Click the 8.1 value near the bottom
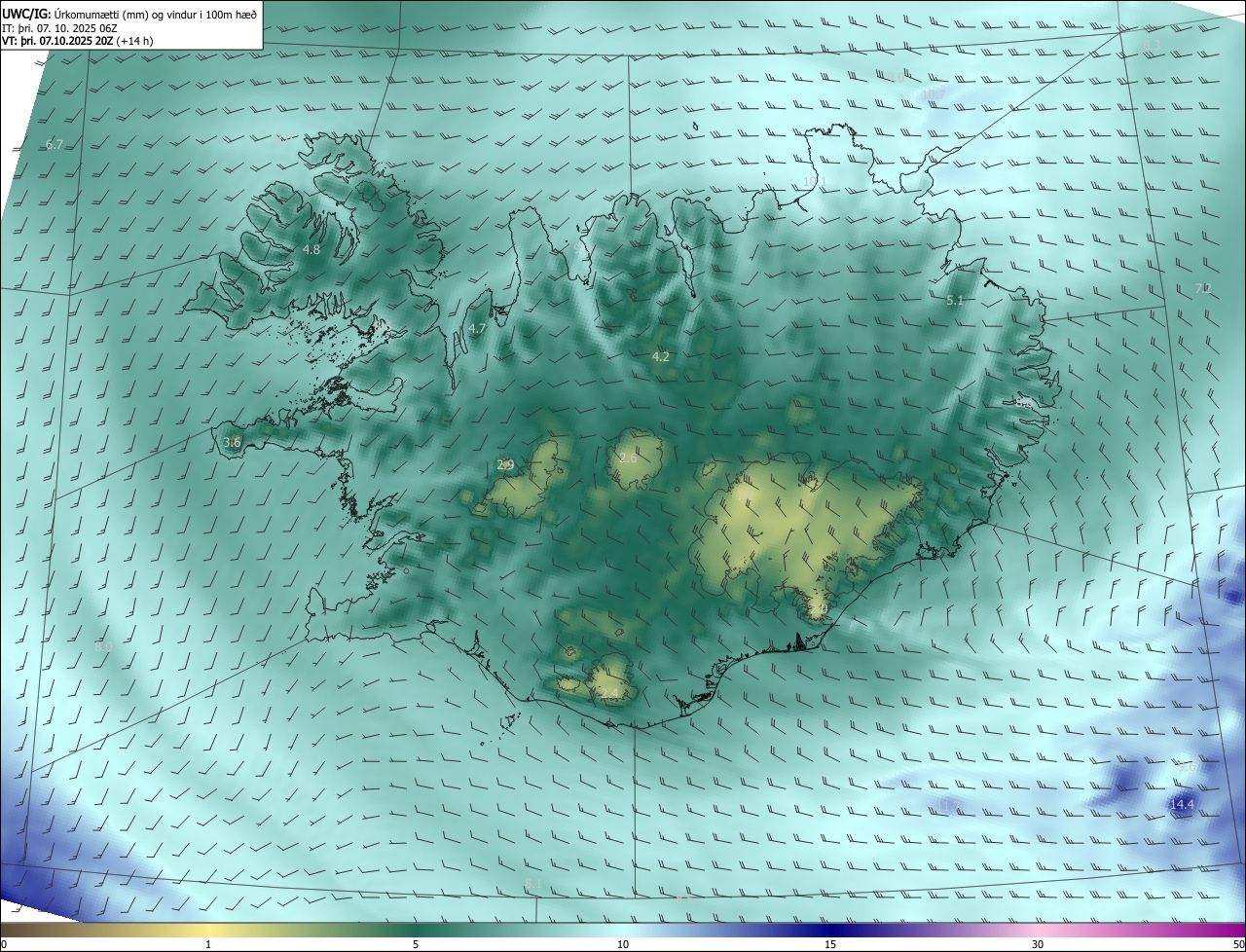The width and height of the screenshot is (1246, 952). (533, 884)
